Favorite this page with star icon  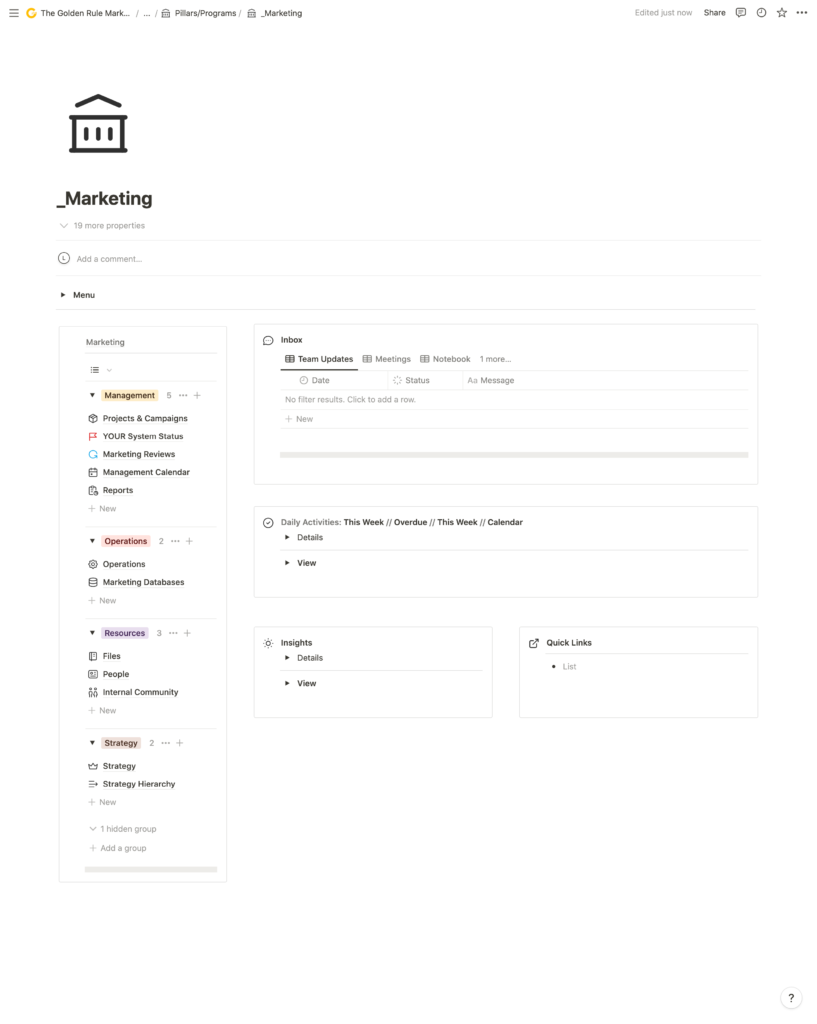pyautogui.click(x=782, y=13)
